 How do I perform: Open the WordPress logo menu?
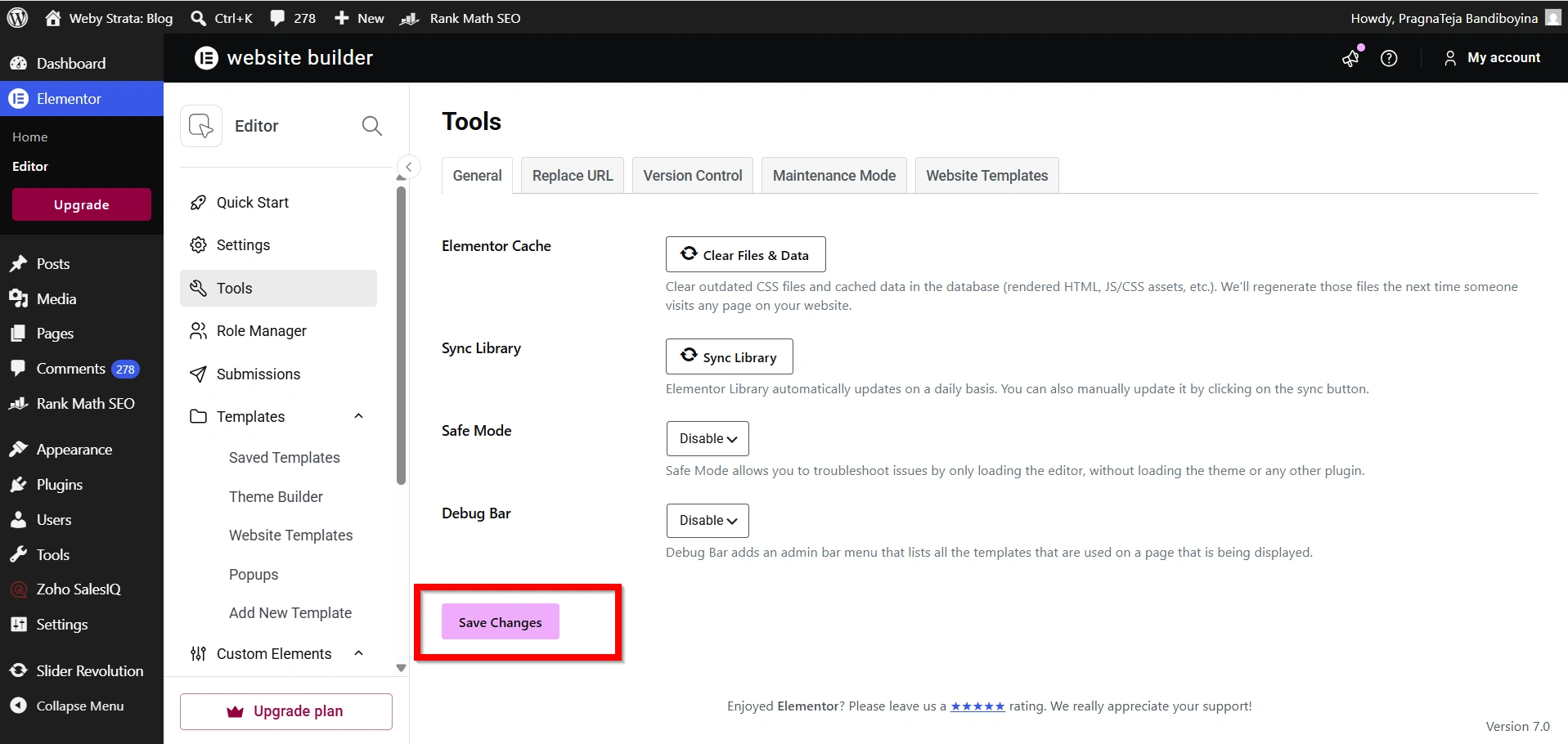pyautogui.click(x=17, y=17)
